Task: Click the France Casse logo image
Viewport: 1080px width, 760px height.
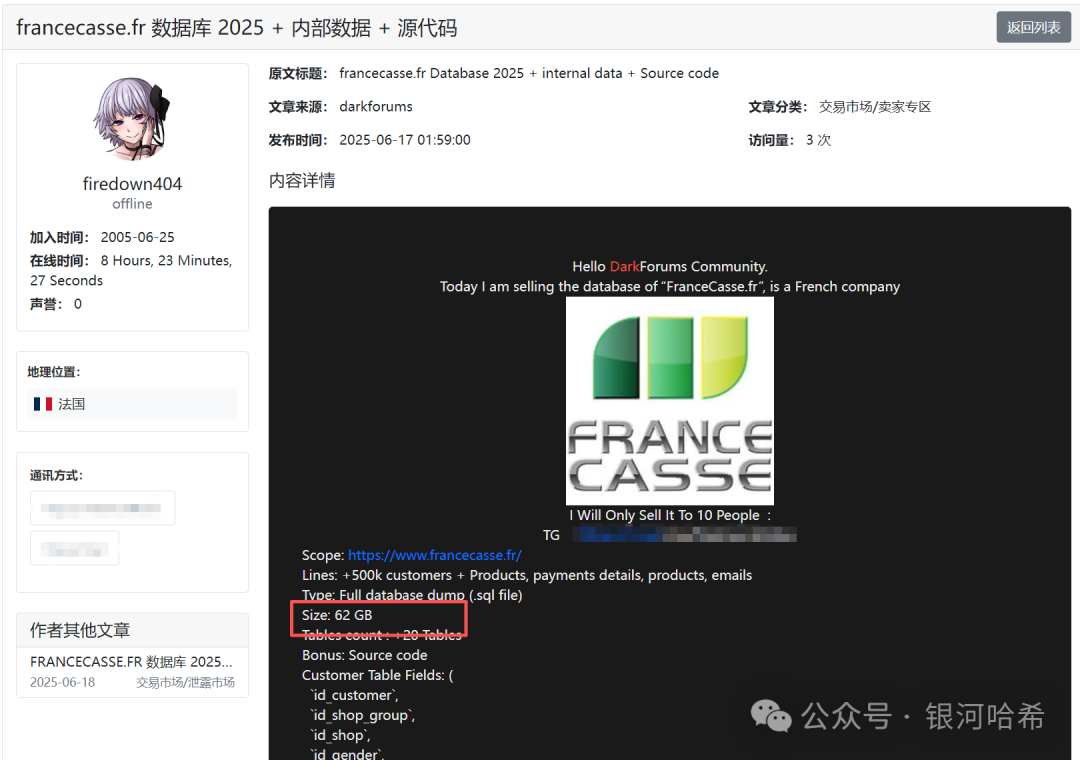Action: tap(669, 401)
